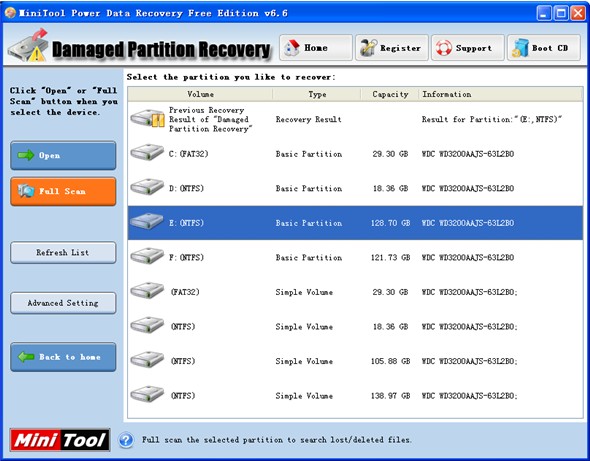Click the 128.70 GB capacity cell

[x=390, y=223]
